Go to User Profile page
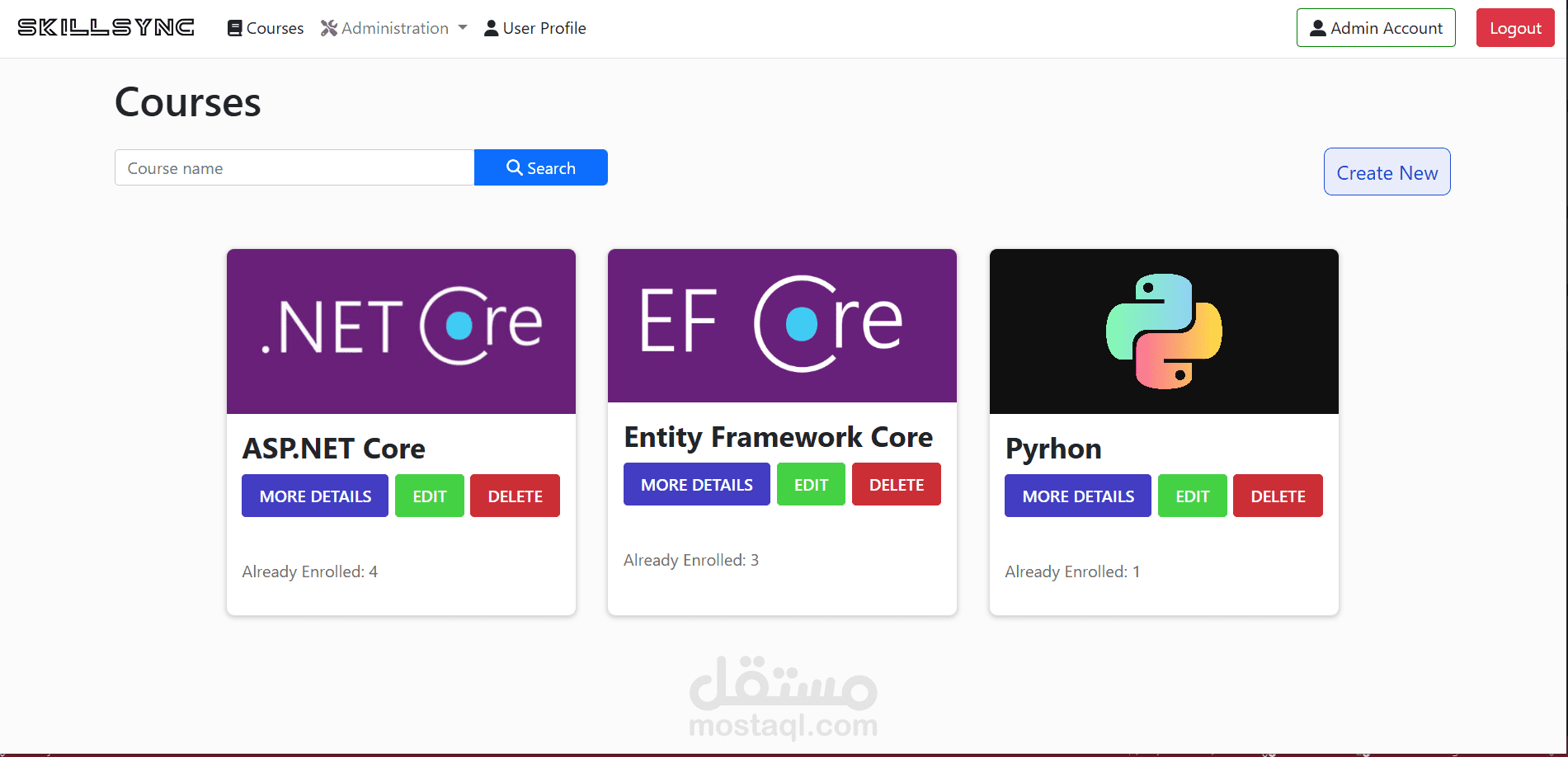This screenshot has height=757, width=1568. coord(535,28)
